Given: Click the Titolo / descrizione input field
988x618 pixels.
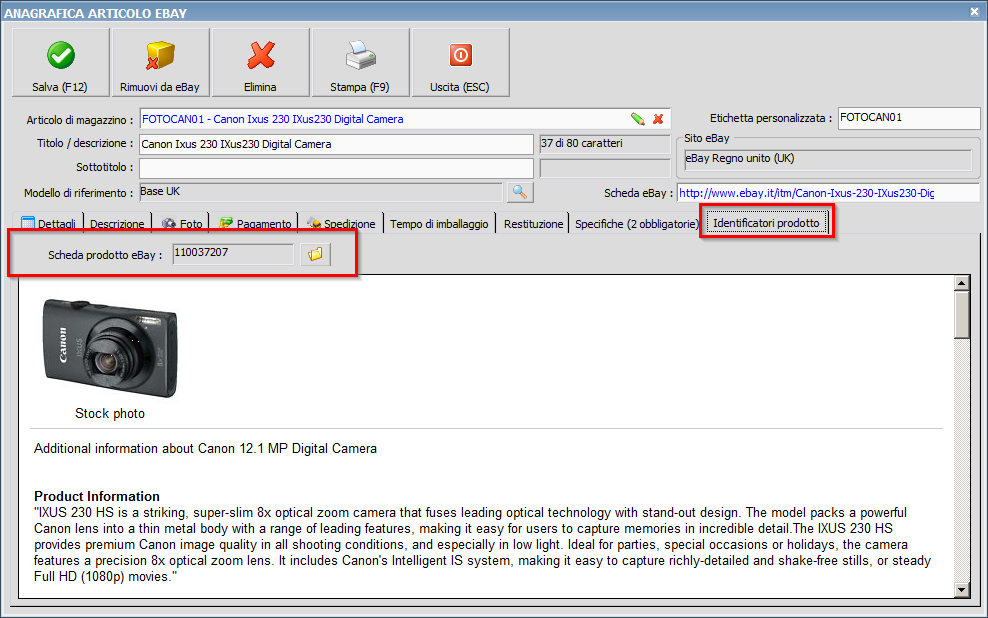Looking at the screenshot, I should (336, 144).
